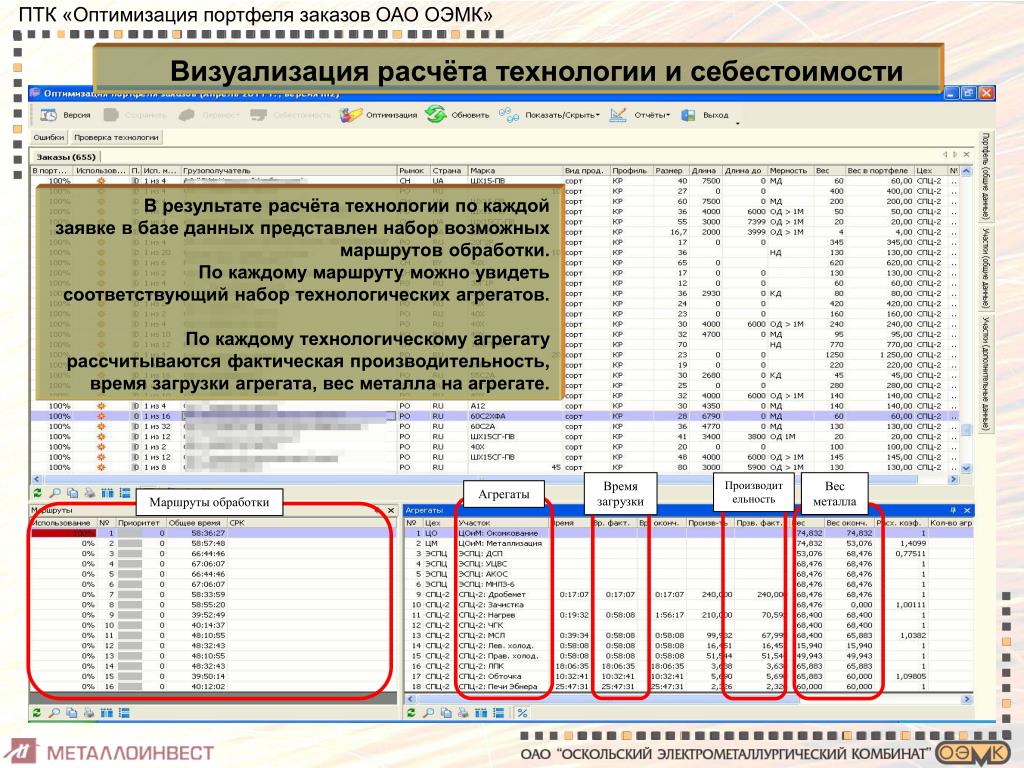Open the Портфель (общие данные) side tab
The width and height of the screenshot is (1024, 768).
(985, 176)
